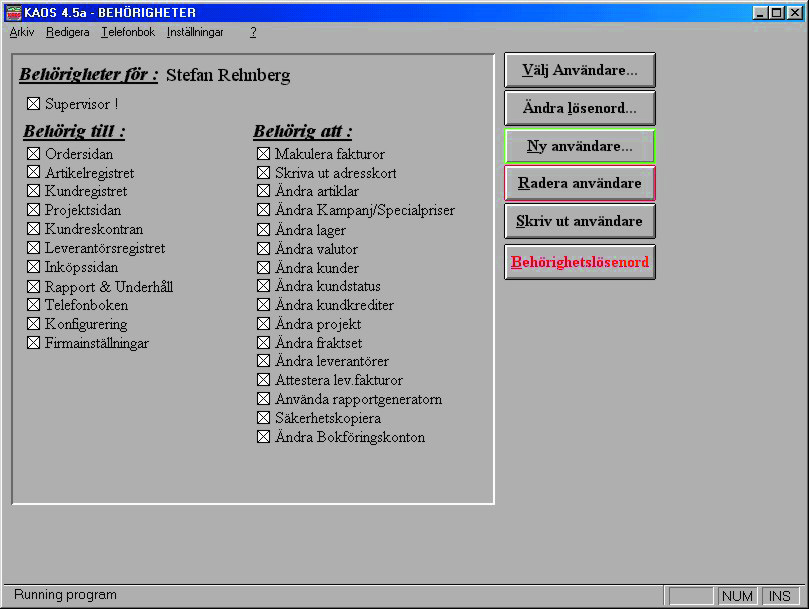
Task: Click the Välj Användare button
Action: pos(579,71)
